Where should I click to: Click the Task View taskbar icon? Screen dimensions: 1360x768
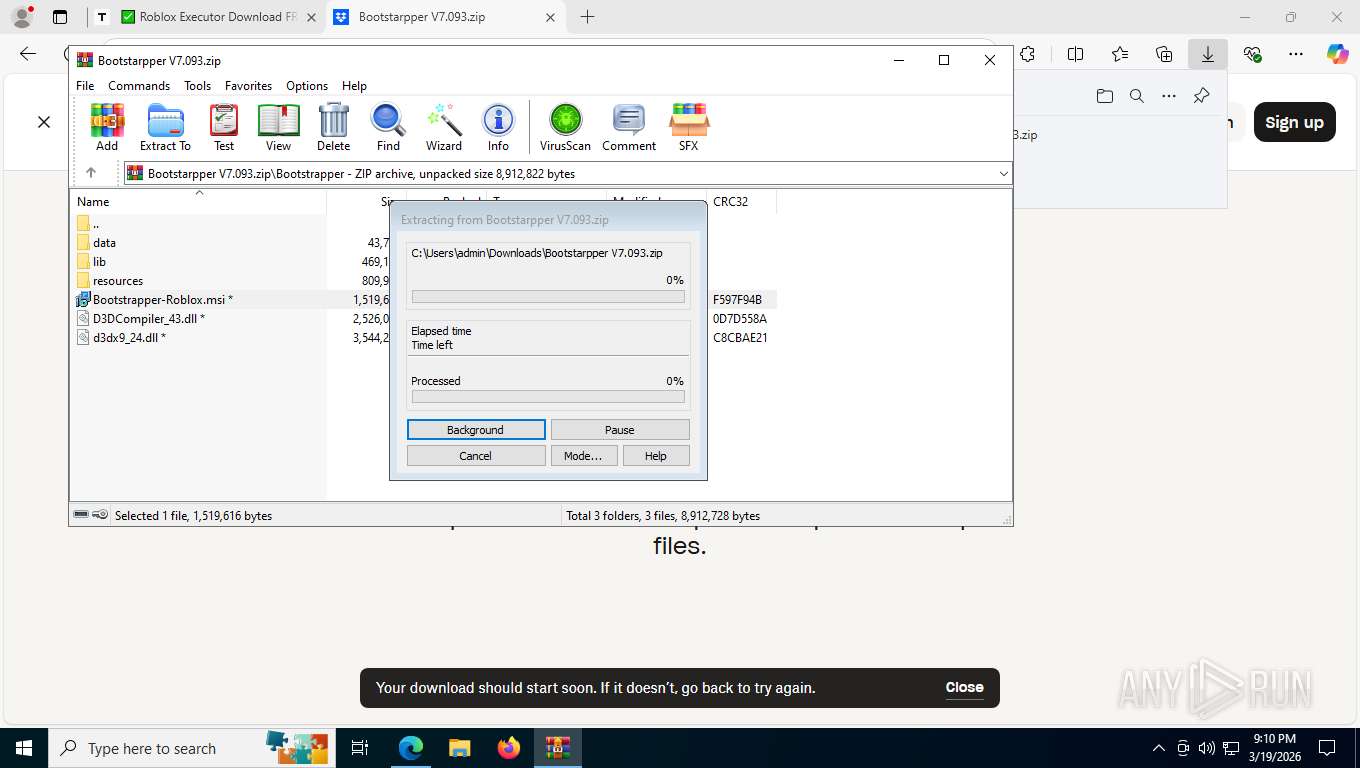tap(360, 748)
